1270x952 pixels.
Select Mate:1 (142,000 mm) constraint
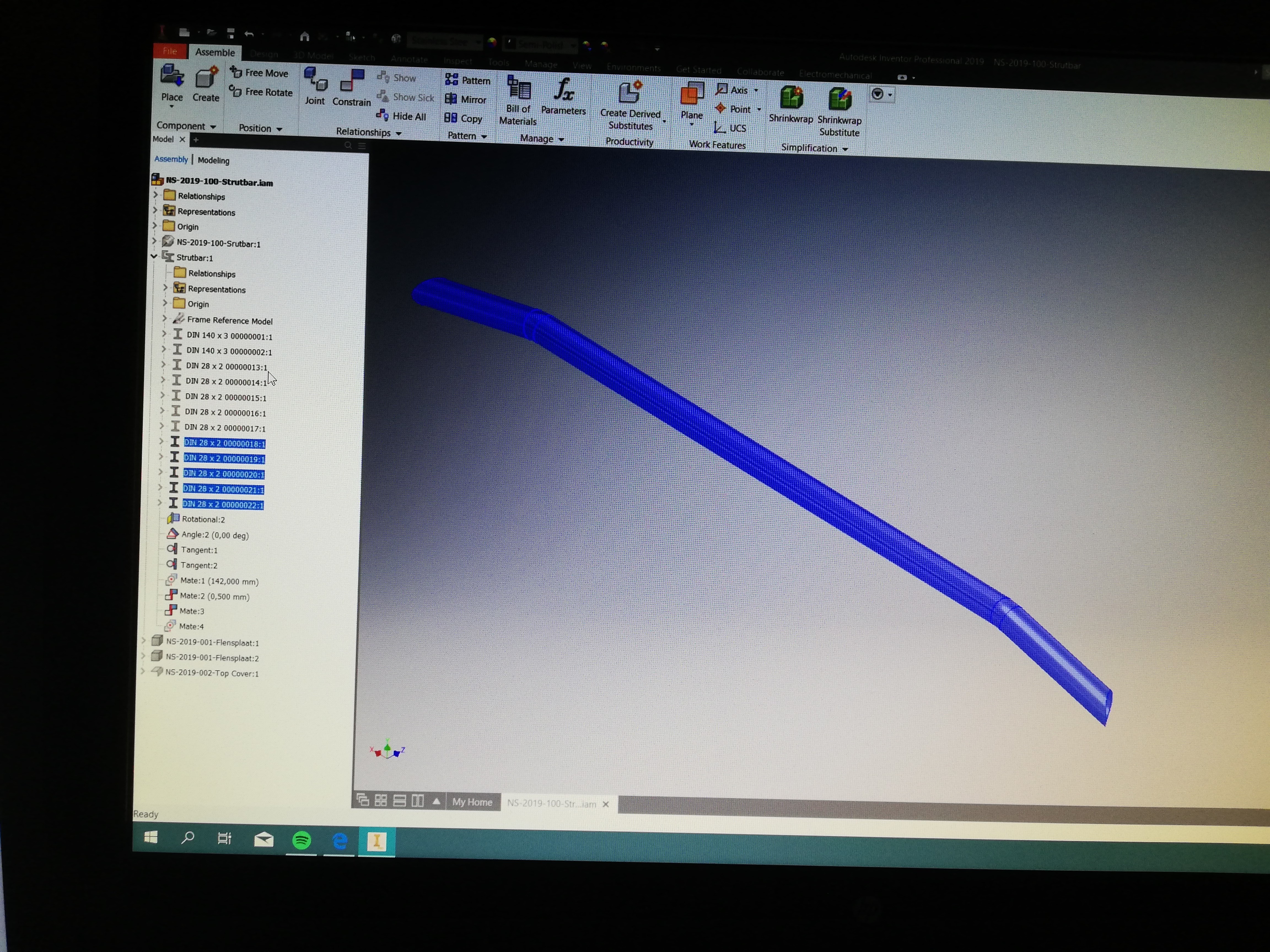219,581
